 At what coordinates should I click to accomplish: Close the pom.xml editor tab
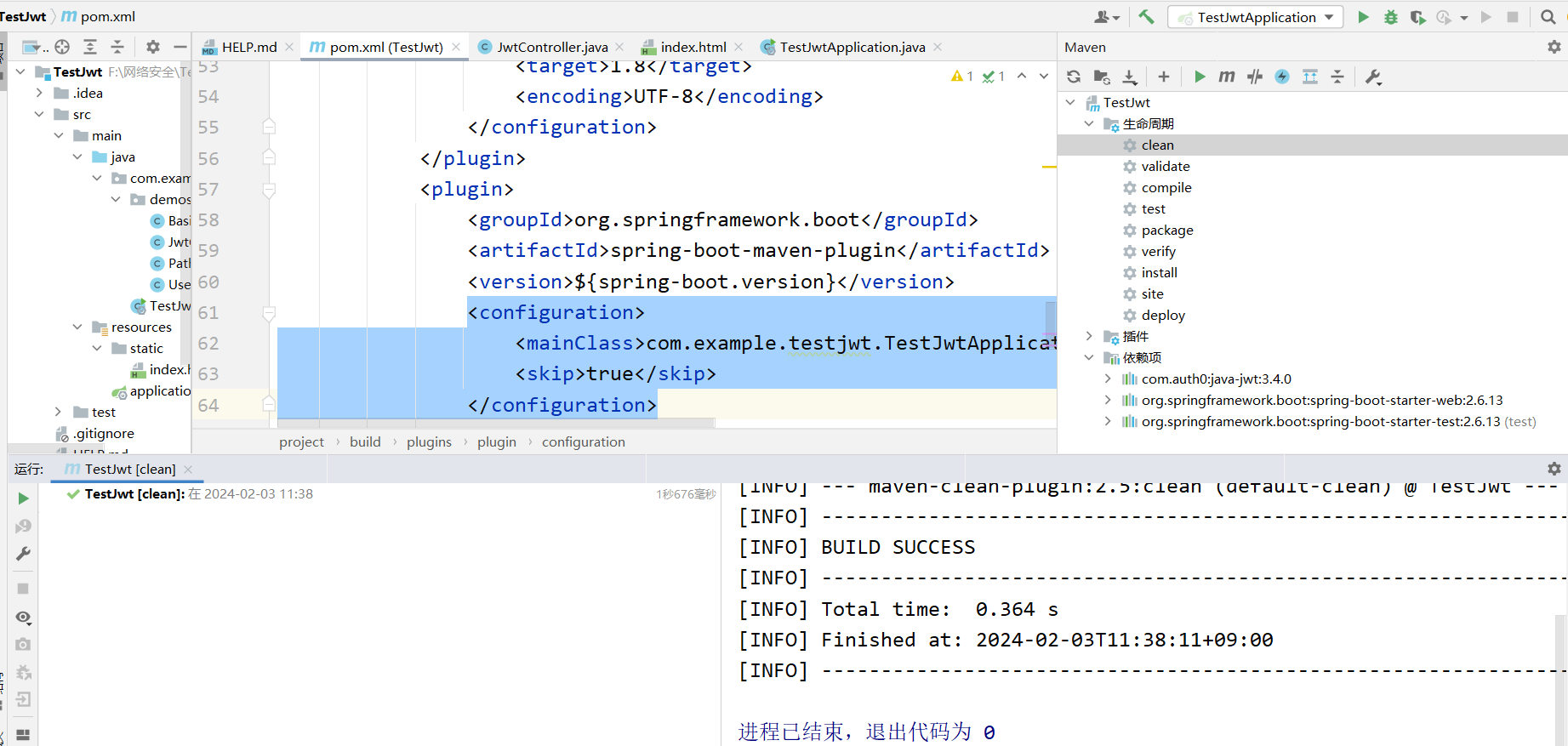pos(456,47)
